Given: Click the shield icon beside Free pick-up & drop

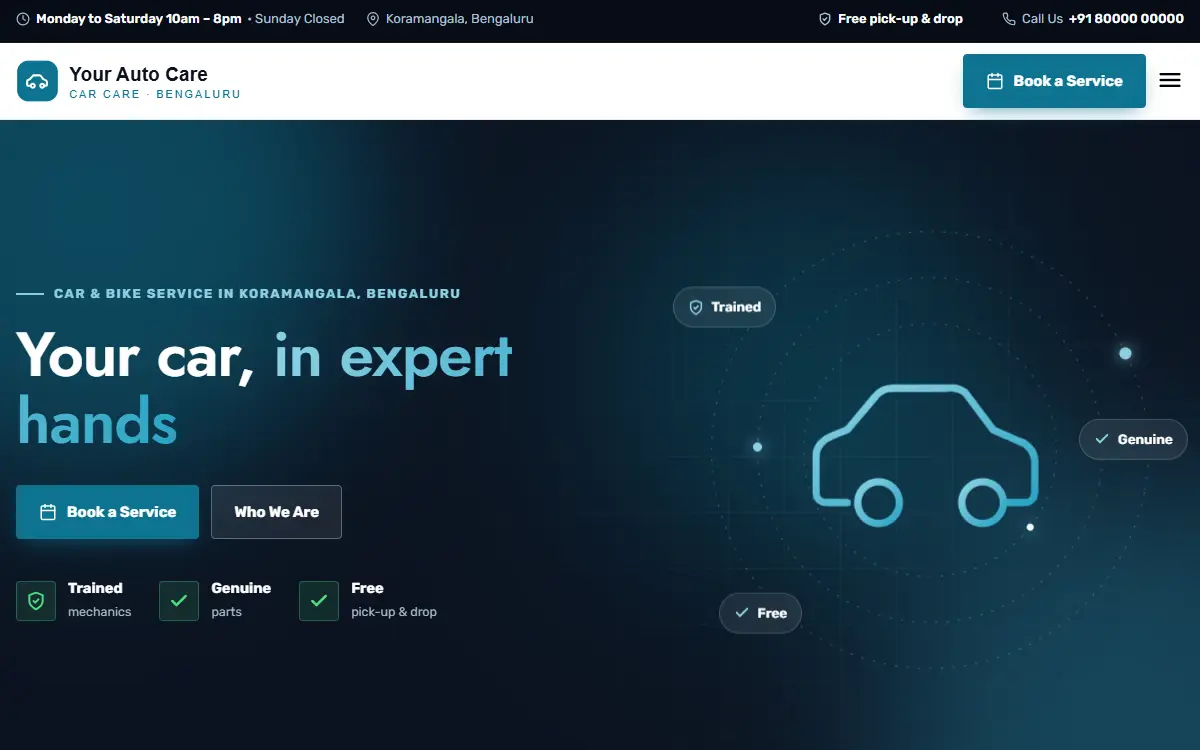Looking at the screenshot, I should click(825, 19).
